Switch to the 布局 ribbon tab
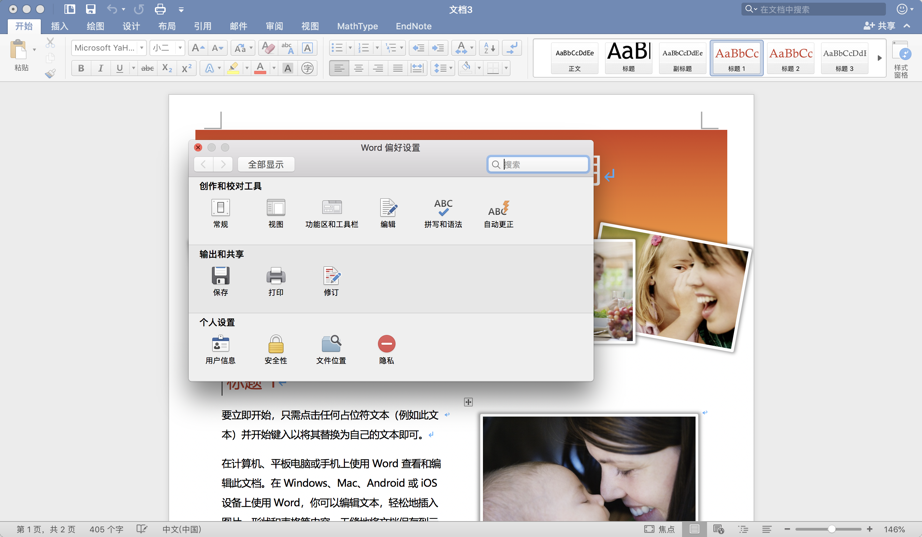Image resolution: width=922 pixels, height=537 pixels. click(167, 26)
